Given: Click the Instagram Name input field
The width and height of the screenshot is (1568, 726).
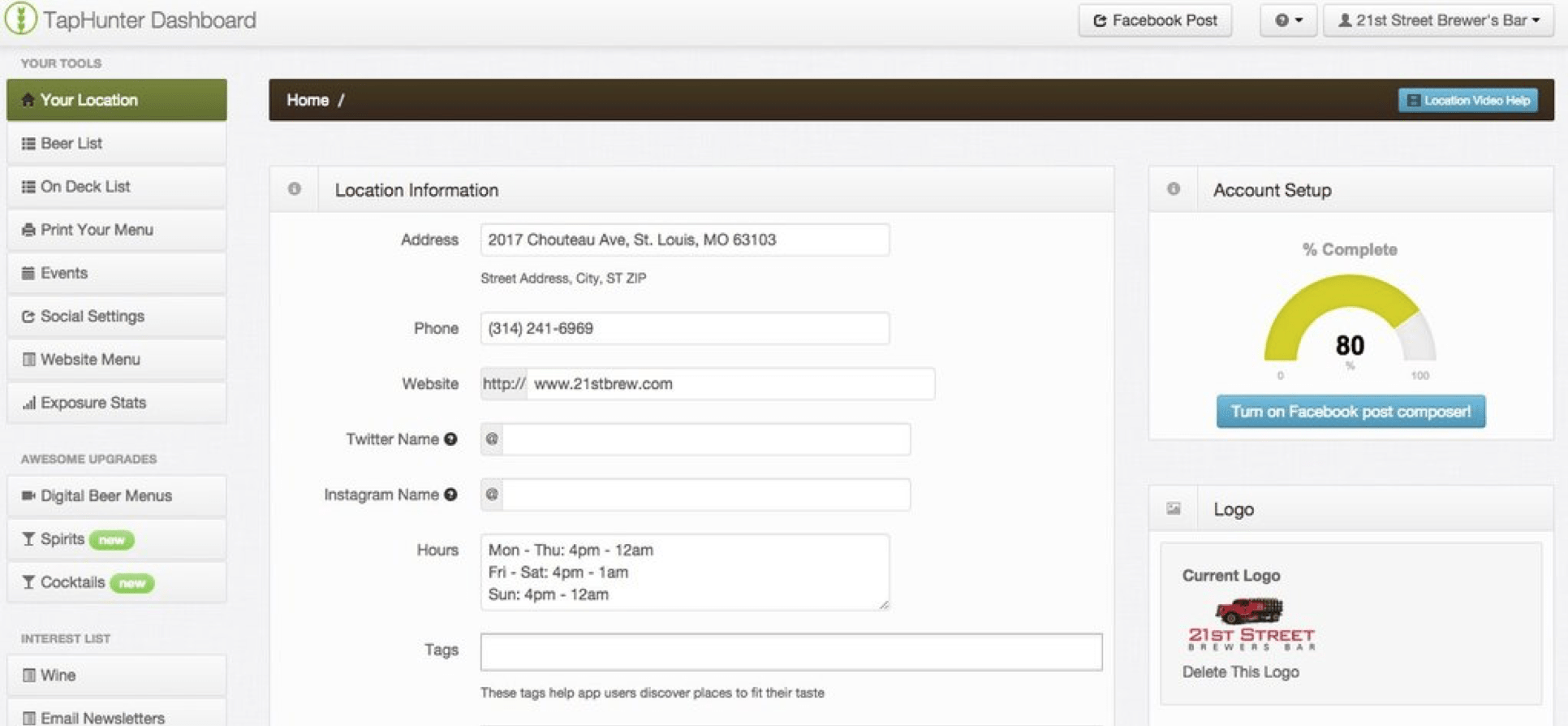Looking at the screenshot, I should coord(706,495).
